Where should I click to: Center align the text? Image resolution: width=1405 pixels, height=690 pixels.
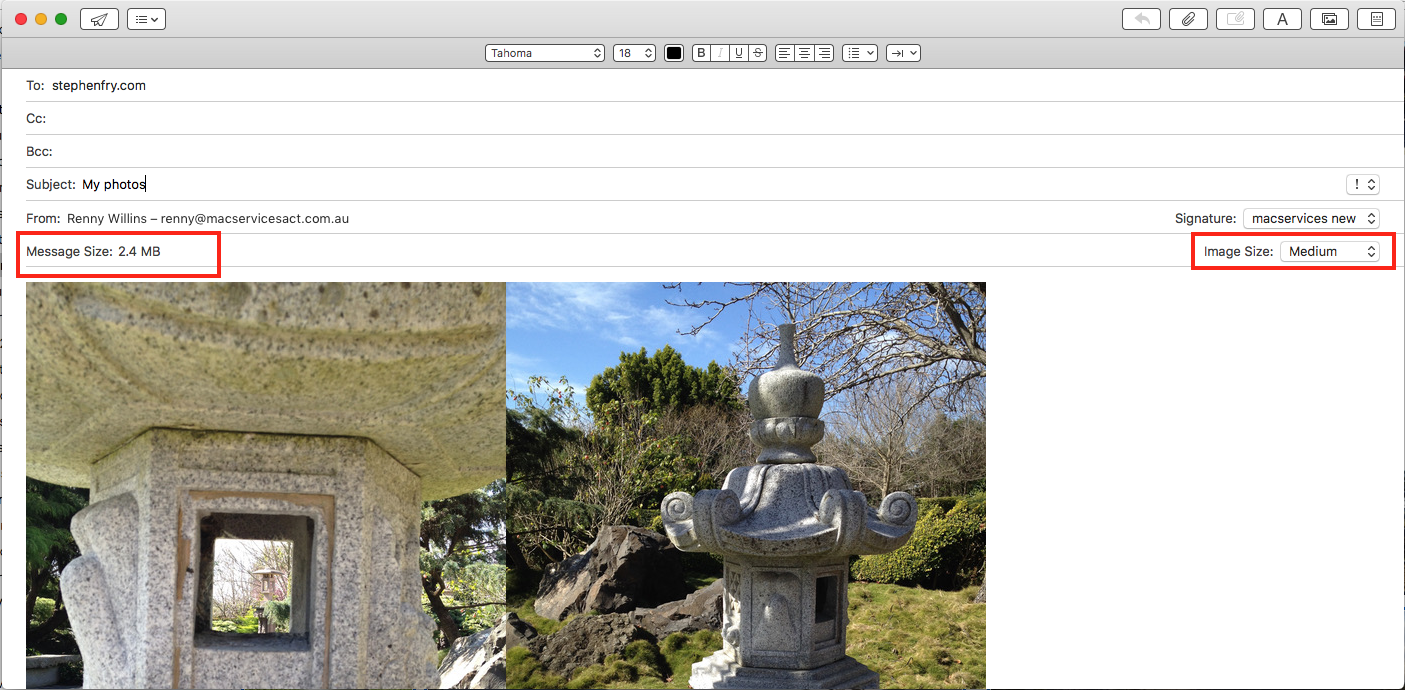click(x=804, y=53)
